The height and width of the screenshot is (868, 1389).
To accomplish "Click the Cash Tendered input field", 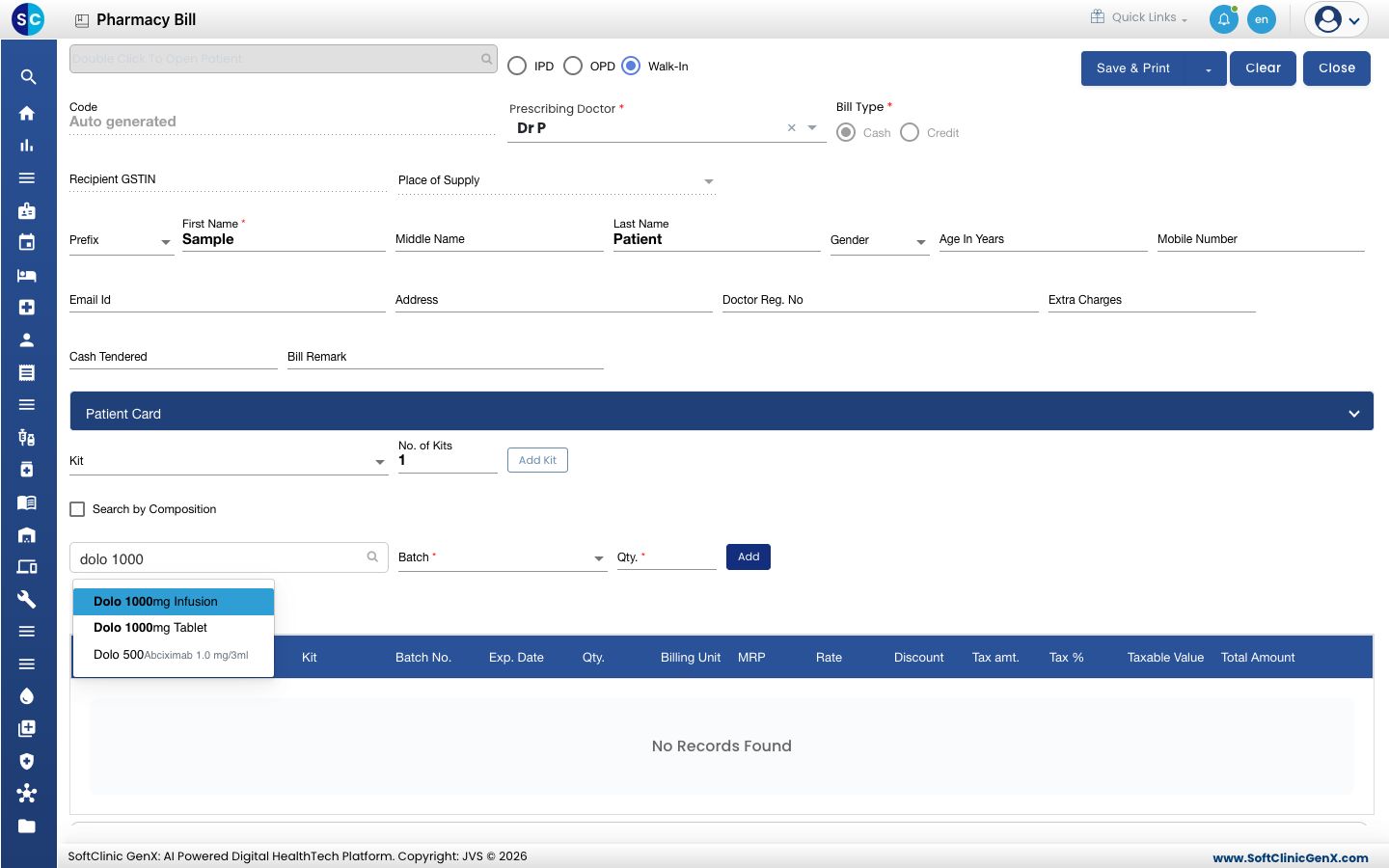I will (173, 357).
